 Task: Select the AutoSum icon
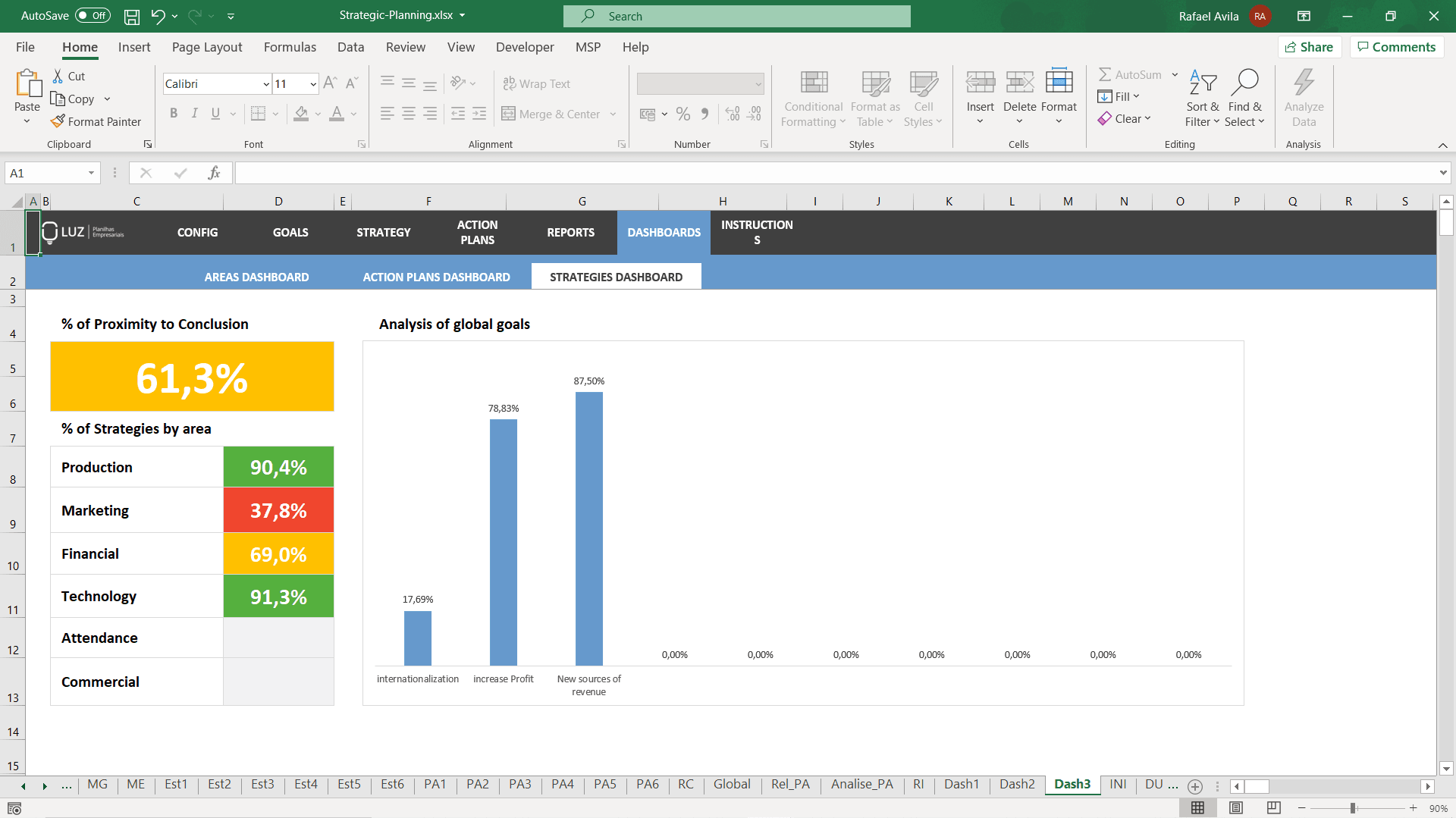pyautogui.click(x=1106, y=74)
